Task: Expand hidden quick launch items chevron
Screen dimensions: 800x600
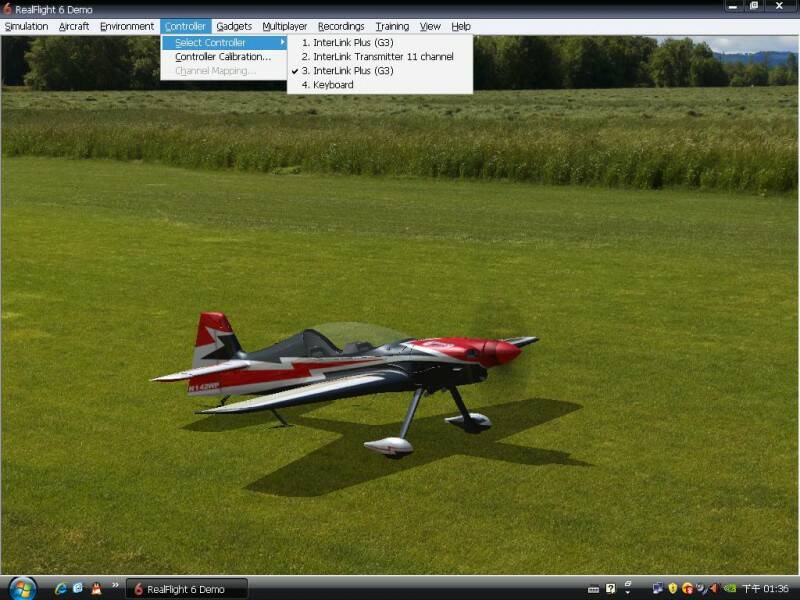Action: (x=115, y=585)
